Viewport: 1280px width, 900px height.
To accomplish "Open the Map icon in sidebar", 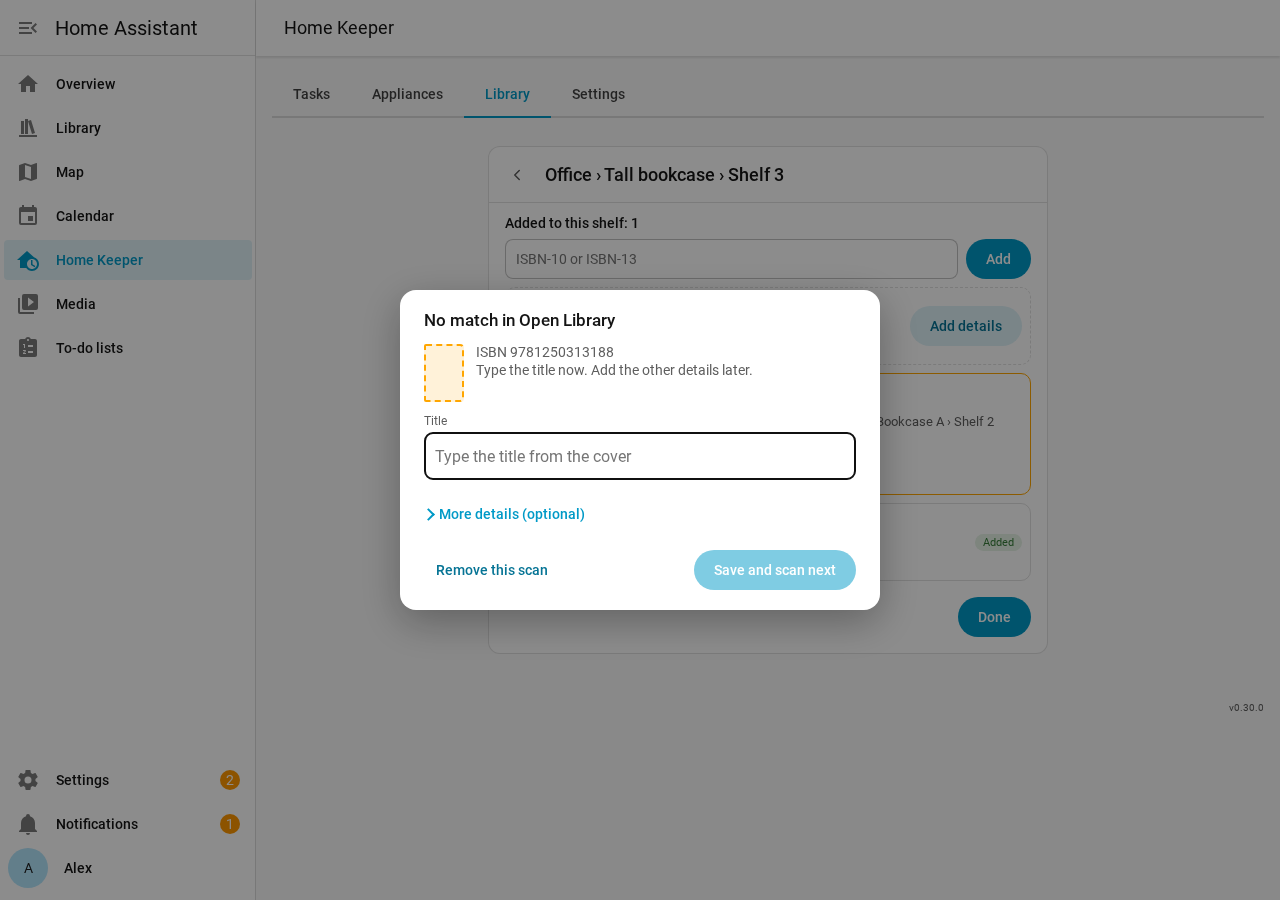I will tap(28, 172).
